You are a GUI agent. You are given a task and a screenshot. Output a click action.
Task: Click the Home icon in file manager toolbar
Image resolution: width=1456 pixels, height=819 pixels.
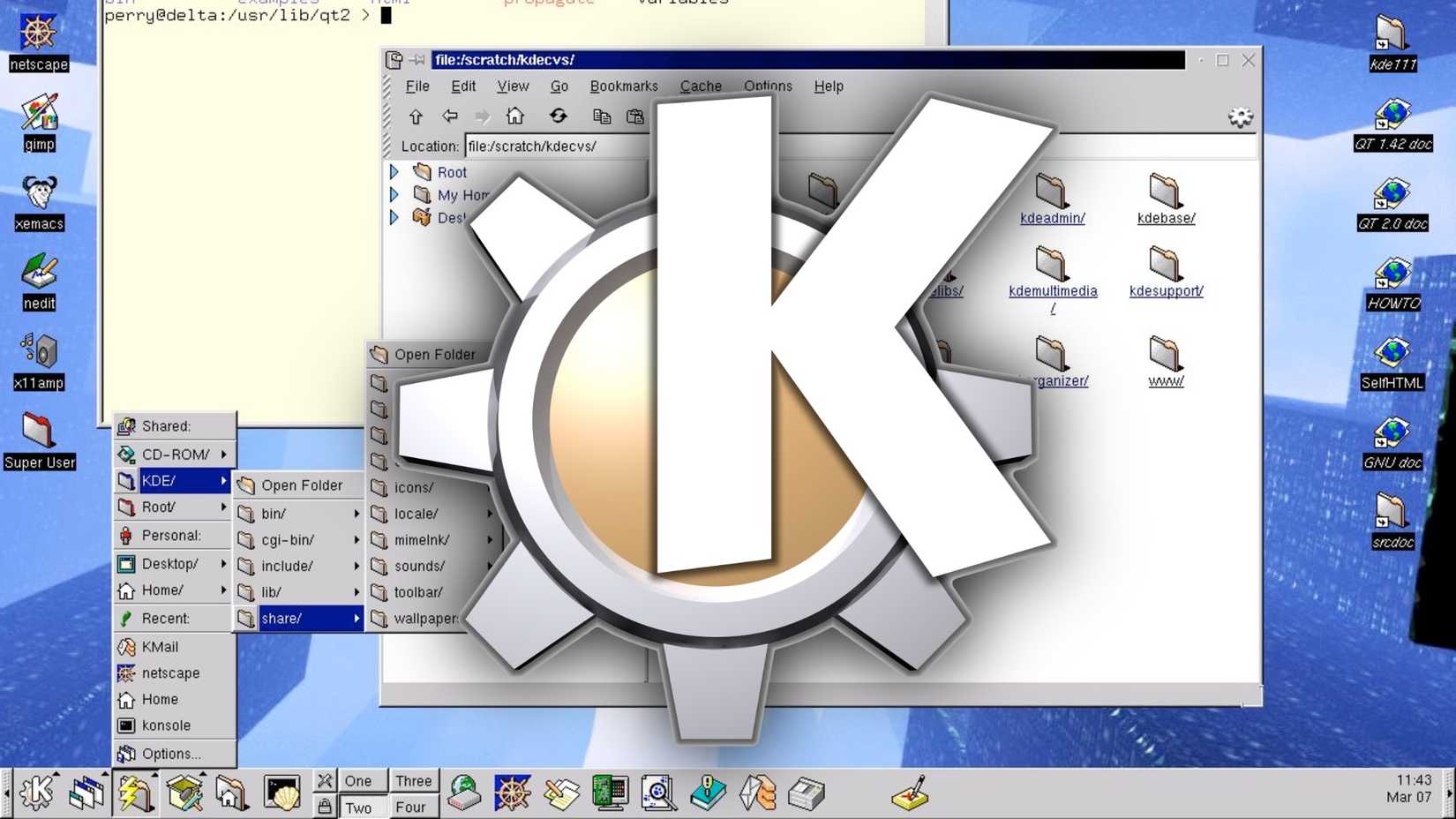click(x=515, y=116)
